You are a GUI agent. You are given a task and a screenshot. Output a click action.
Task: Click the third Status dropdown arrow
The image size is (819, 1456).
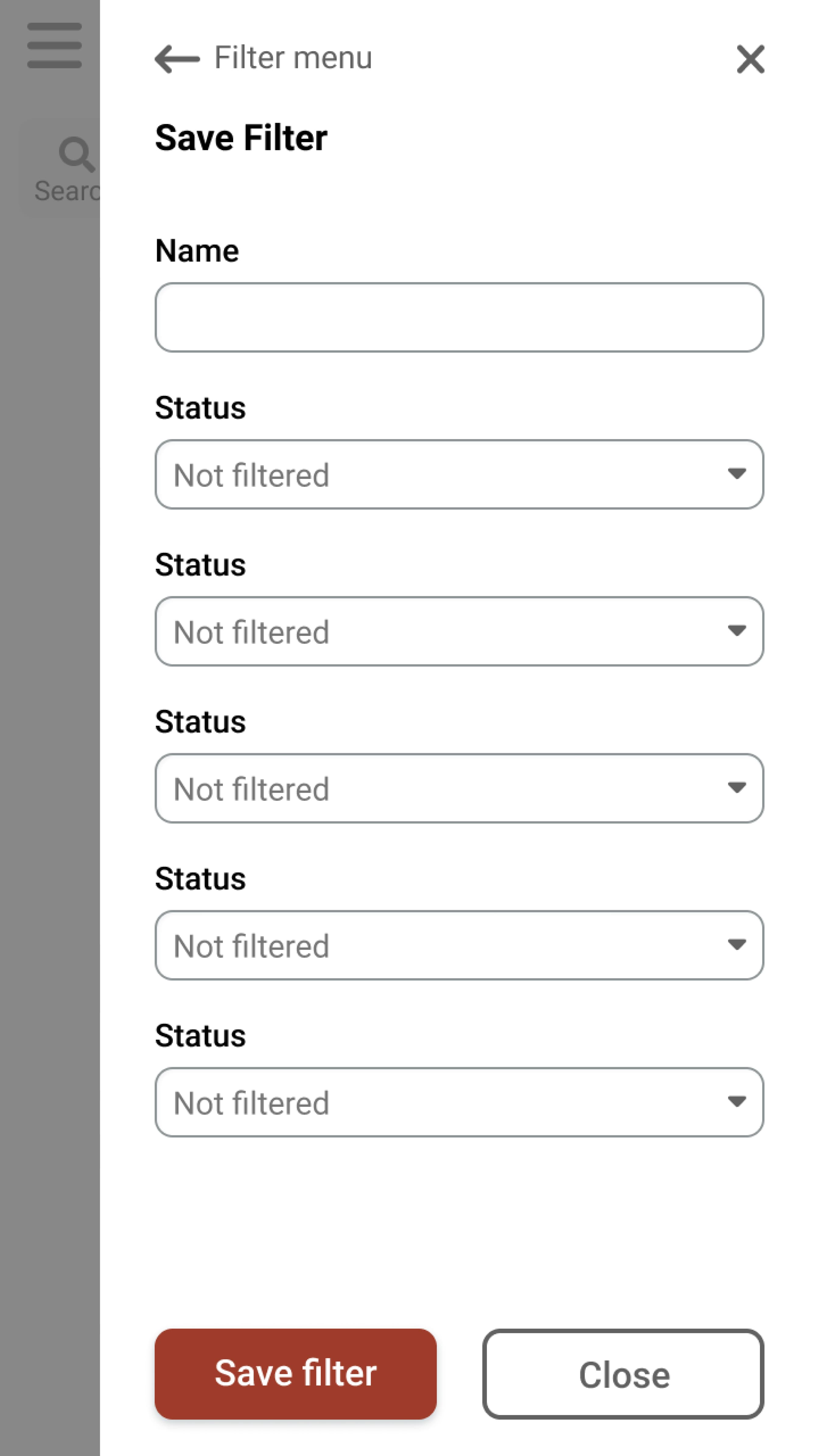pos(737,787)
